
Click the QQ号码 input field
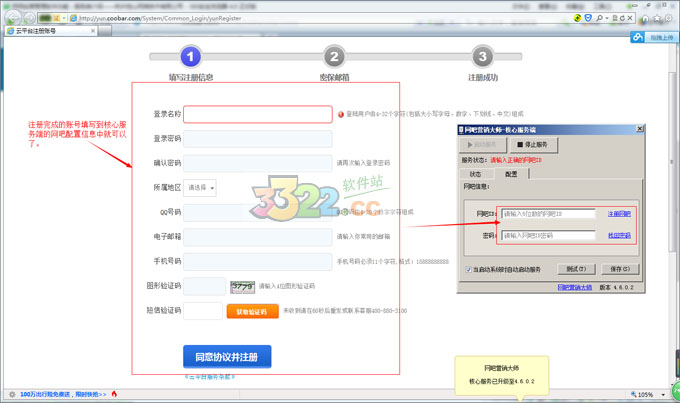pos(258,213)
